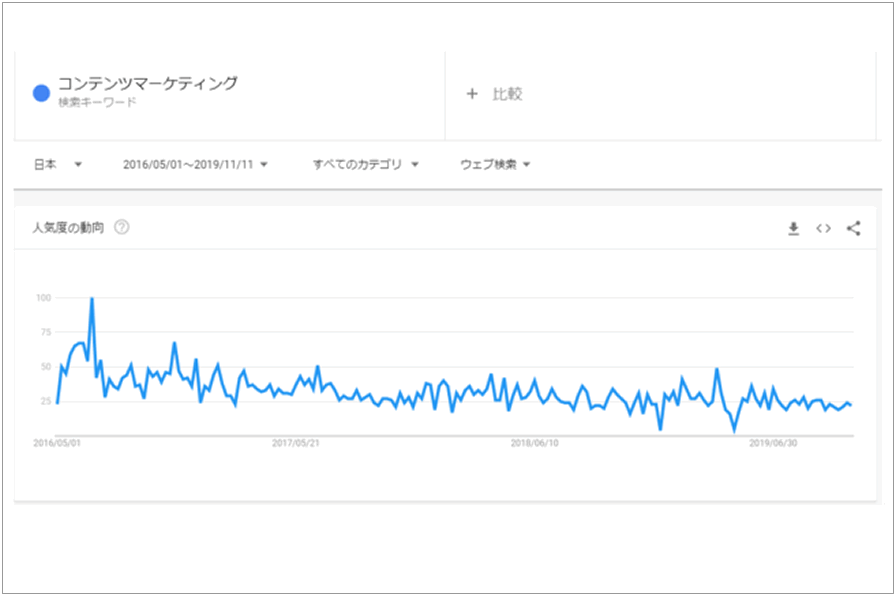The height and width of the screenshot is (596, 896).
Task: Click the 検索キーワード subtitle under the term
Action: pyautogui.click(x=97, y=103)
